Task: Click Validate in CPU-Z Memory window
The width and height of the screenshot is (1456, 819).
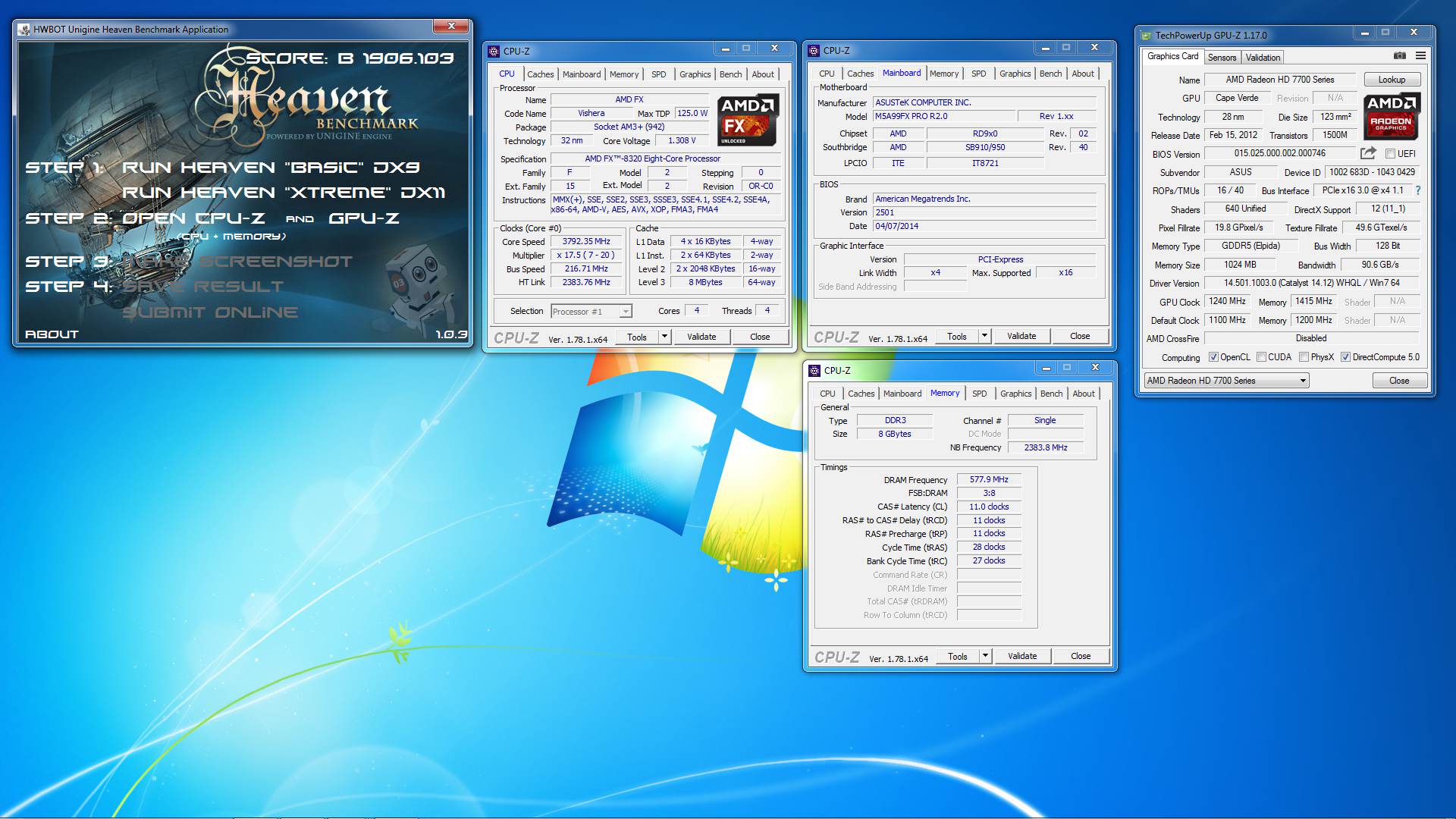Action: pos(1022,656)
